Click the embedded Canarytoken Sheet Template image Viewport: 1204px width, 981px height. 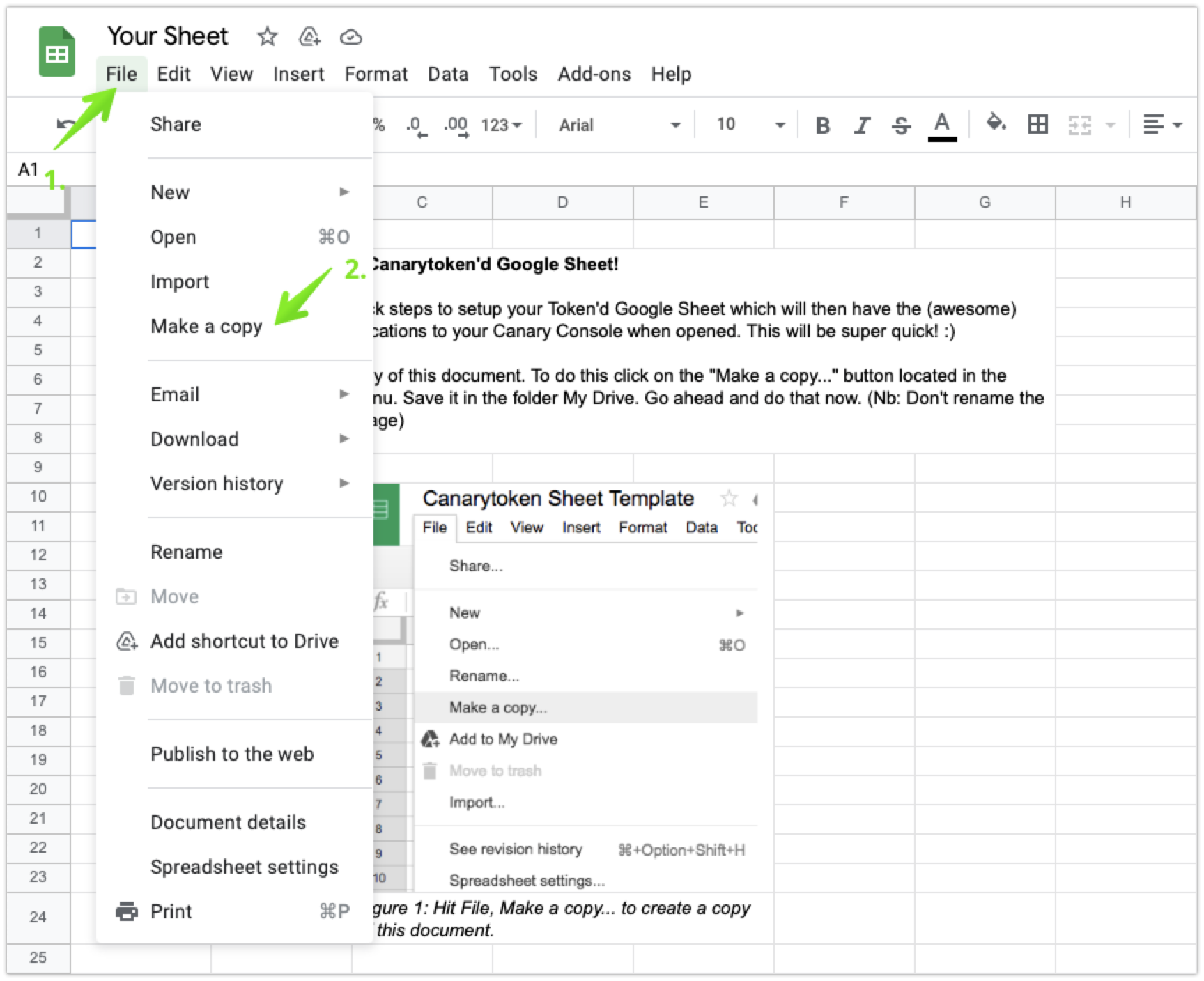point(566,687)
